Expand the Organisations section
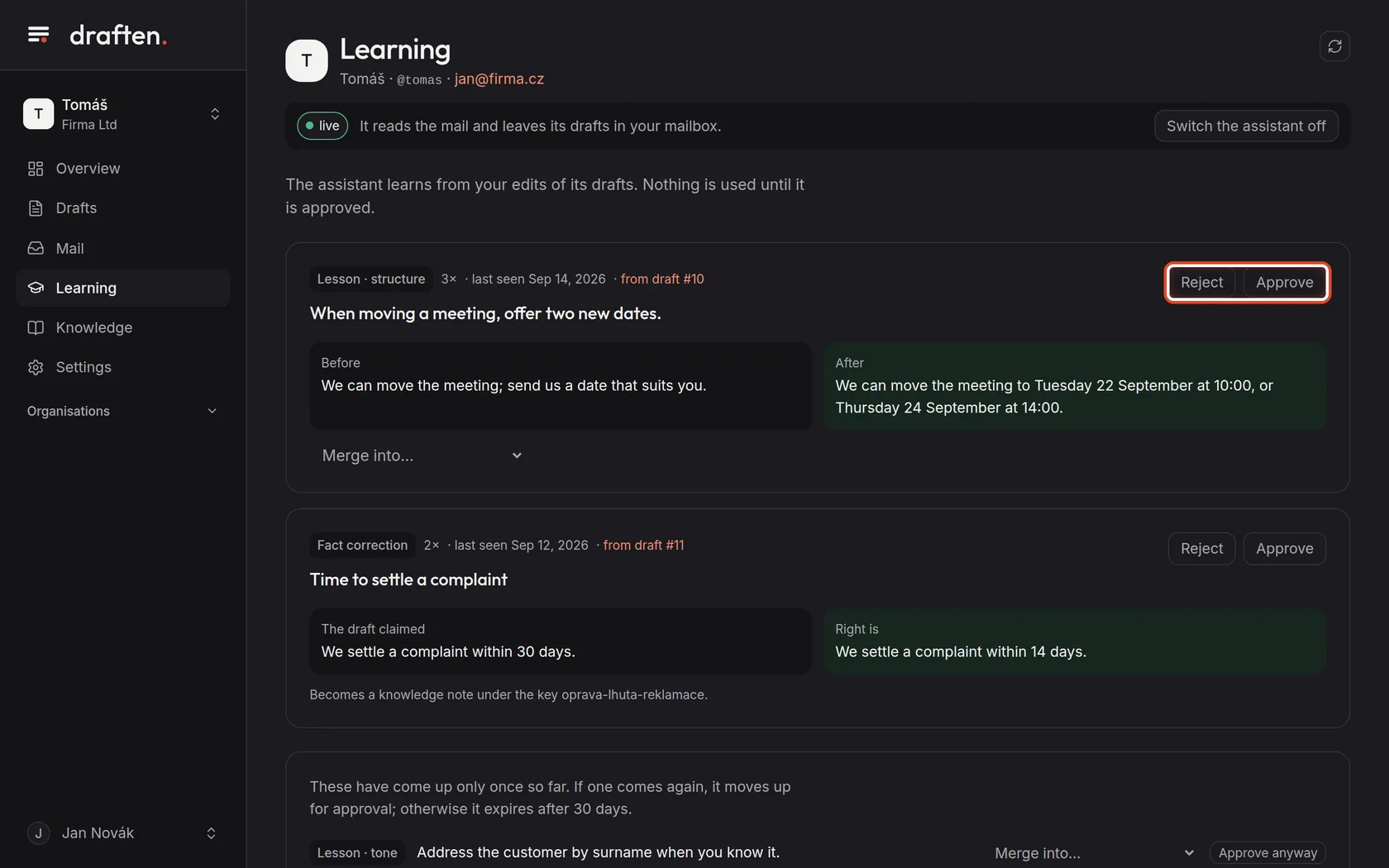 [x=122, y=411]
